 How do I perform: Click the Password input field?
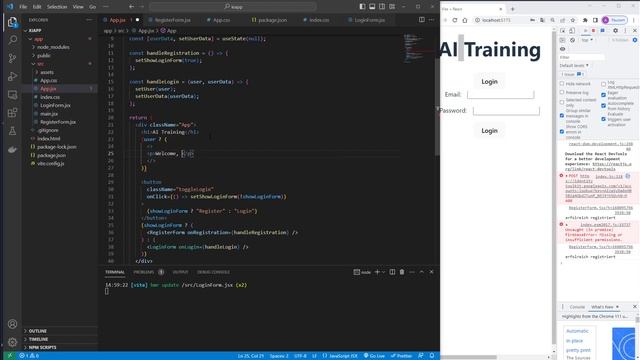506,111
